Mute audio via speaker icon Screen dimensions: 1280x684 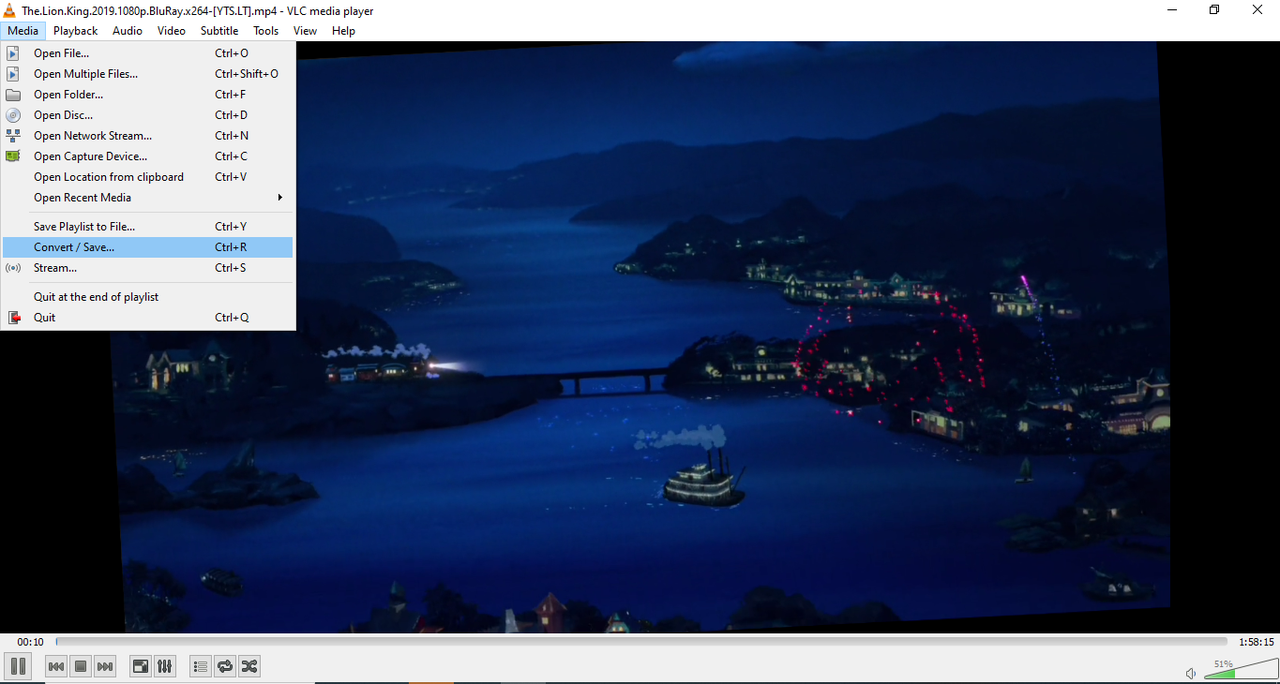point(1191,673)
